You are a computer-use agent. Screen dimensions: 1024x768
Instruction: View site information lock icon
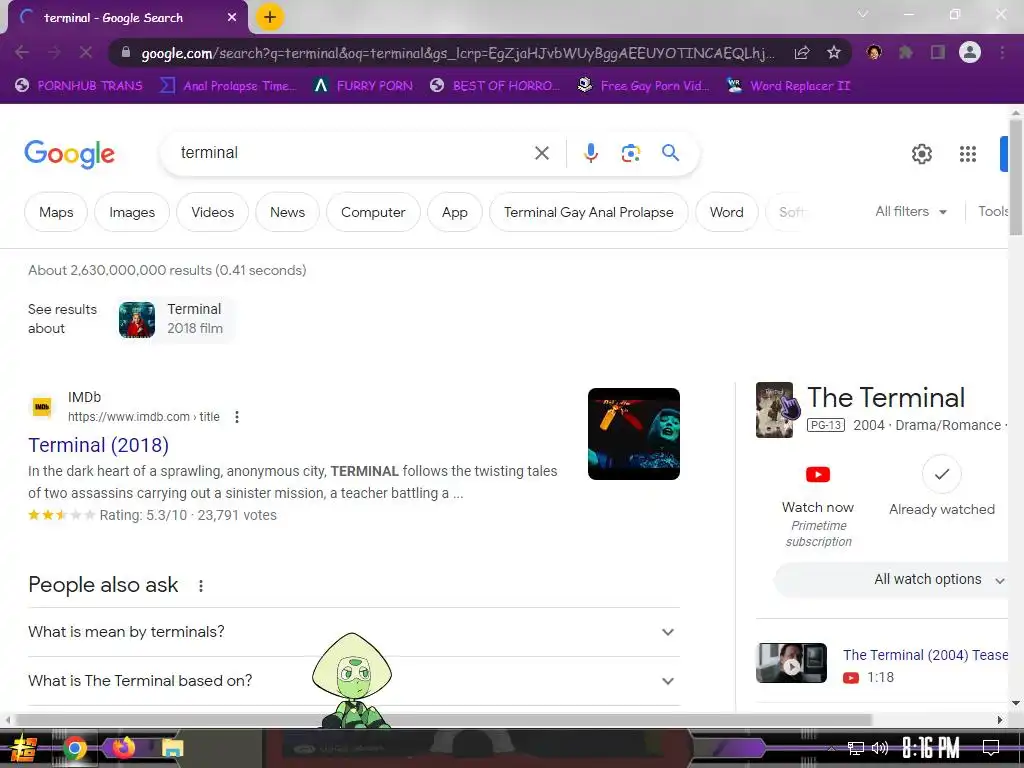[x=126, y=53]
